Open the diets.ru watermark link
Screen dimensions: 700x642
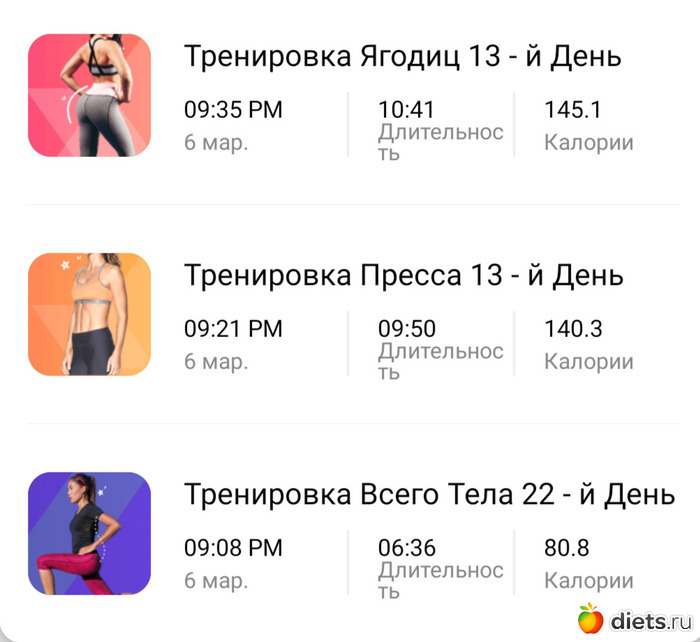click(x=648, y=621)
